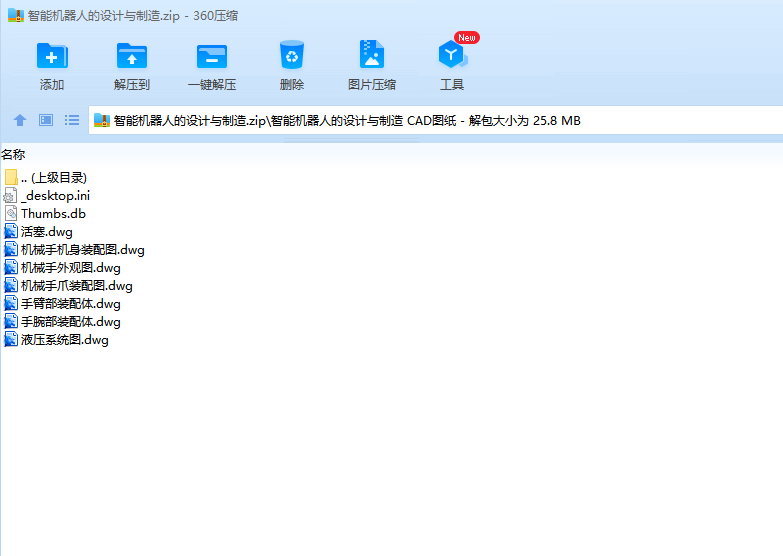Select the 手腕部装配体.dwg file name
Viewport: 783px width, 556px height.
point(71,321)
